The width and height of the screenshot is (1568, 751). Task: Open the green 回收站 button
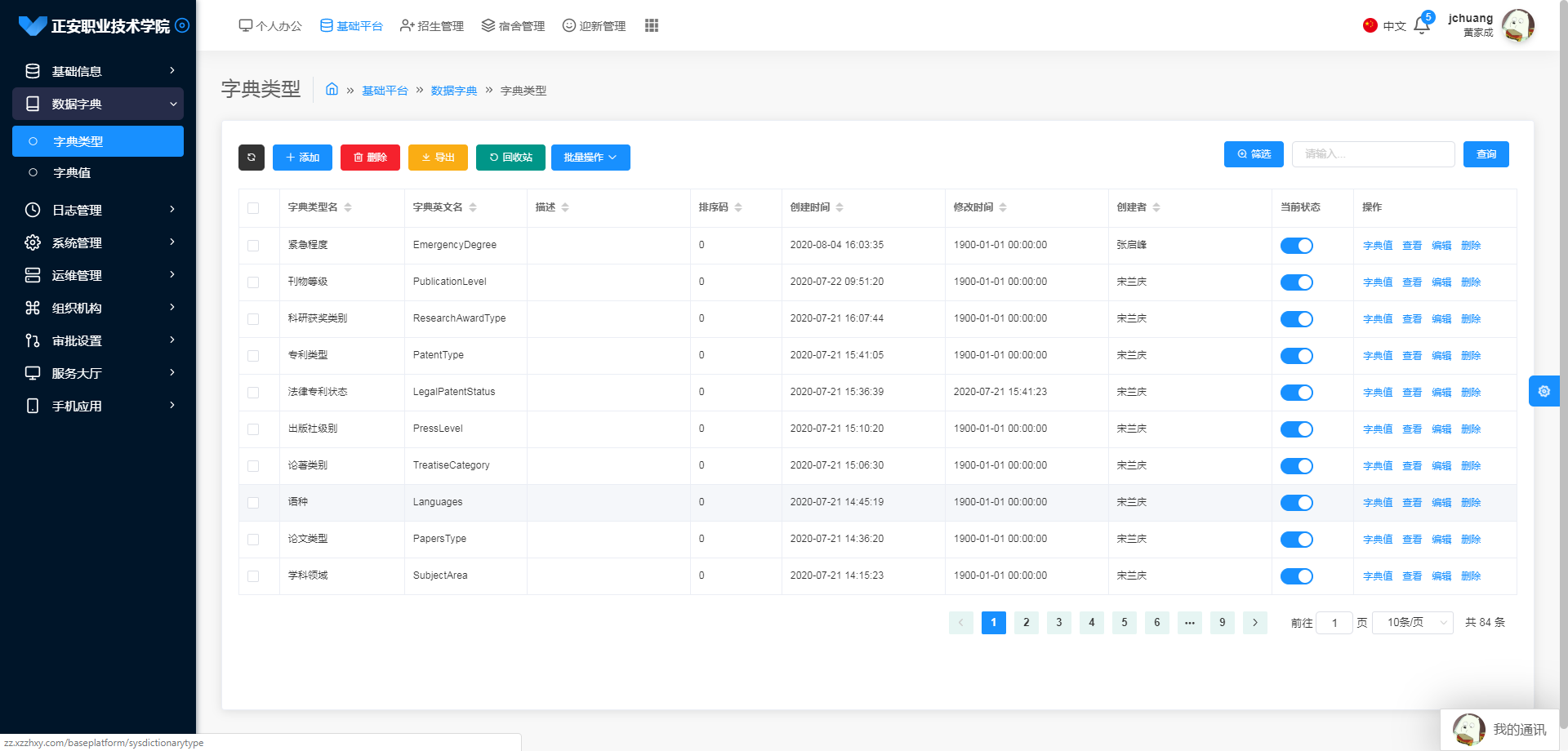pos(510,158)
